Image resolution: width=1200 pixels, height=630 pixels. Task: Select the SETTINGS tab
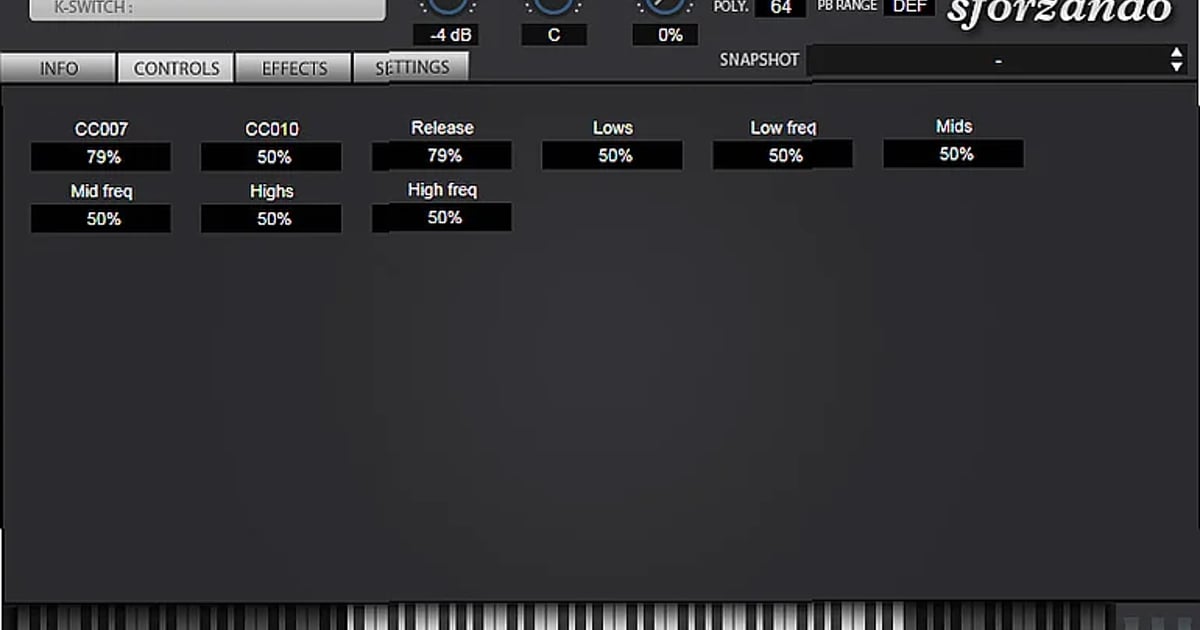411,68
